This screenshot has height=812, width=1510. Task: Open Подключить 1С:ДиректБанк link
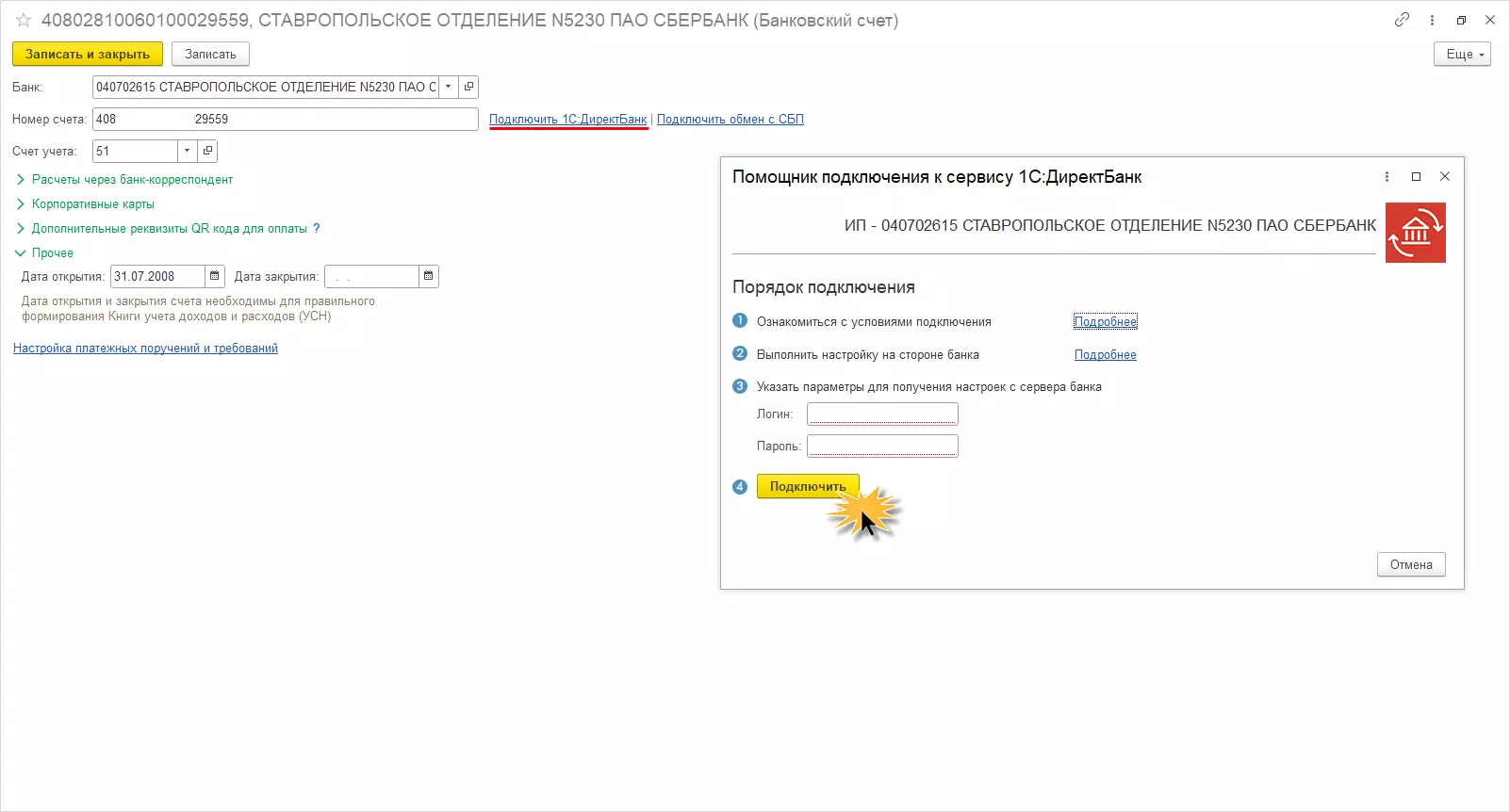click(x=568, y=119)
